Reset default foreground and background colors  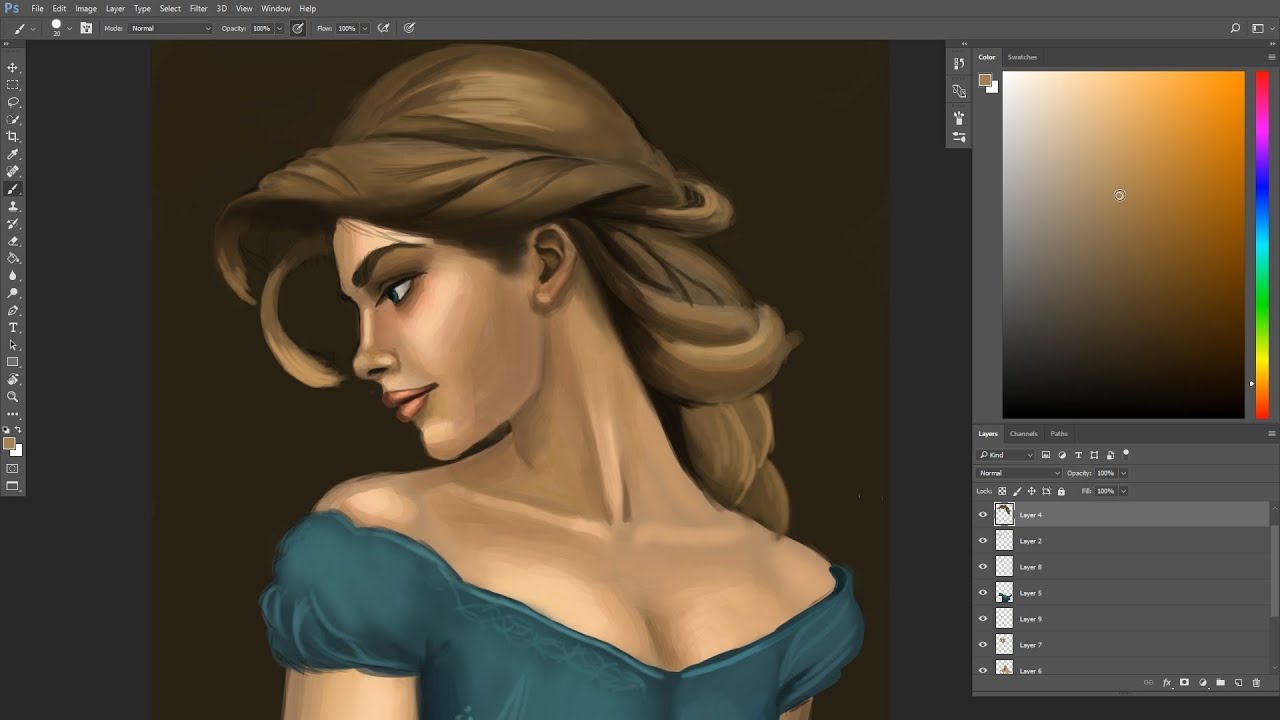tap(7, 430)
